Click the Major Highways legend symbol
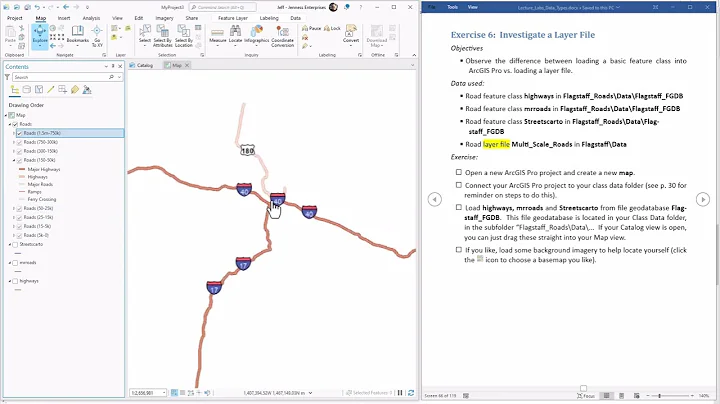The height and width of the screenshot is (404, 720). pos(22,169)
